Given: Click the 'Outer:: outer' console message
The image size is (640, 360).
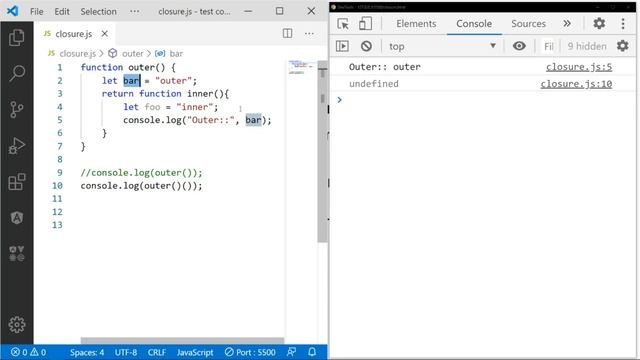Looking at the screenshot, I should (384, 67).
